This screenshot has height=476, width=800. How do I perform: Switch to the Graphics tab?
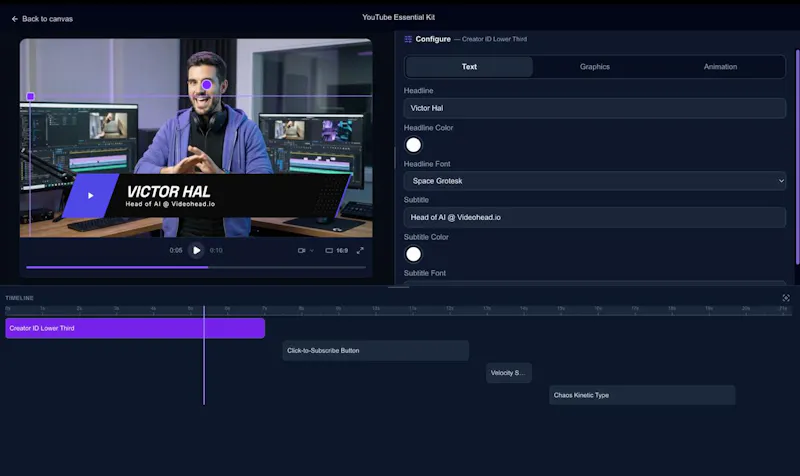tap(594, 67)
